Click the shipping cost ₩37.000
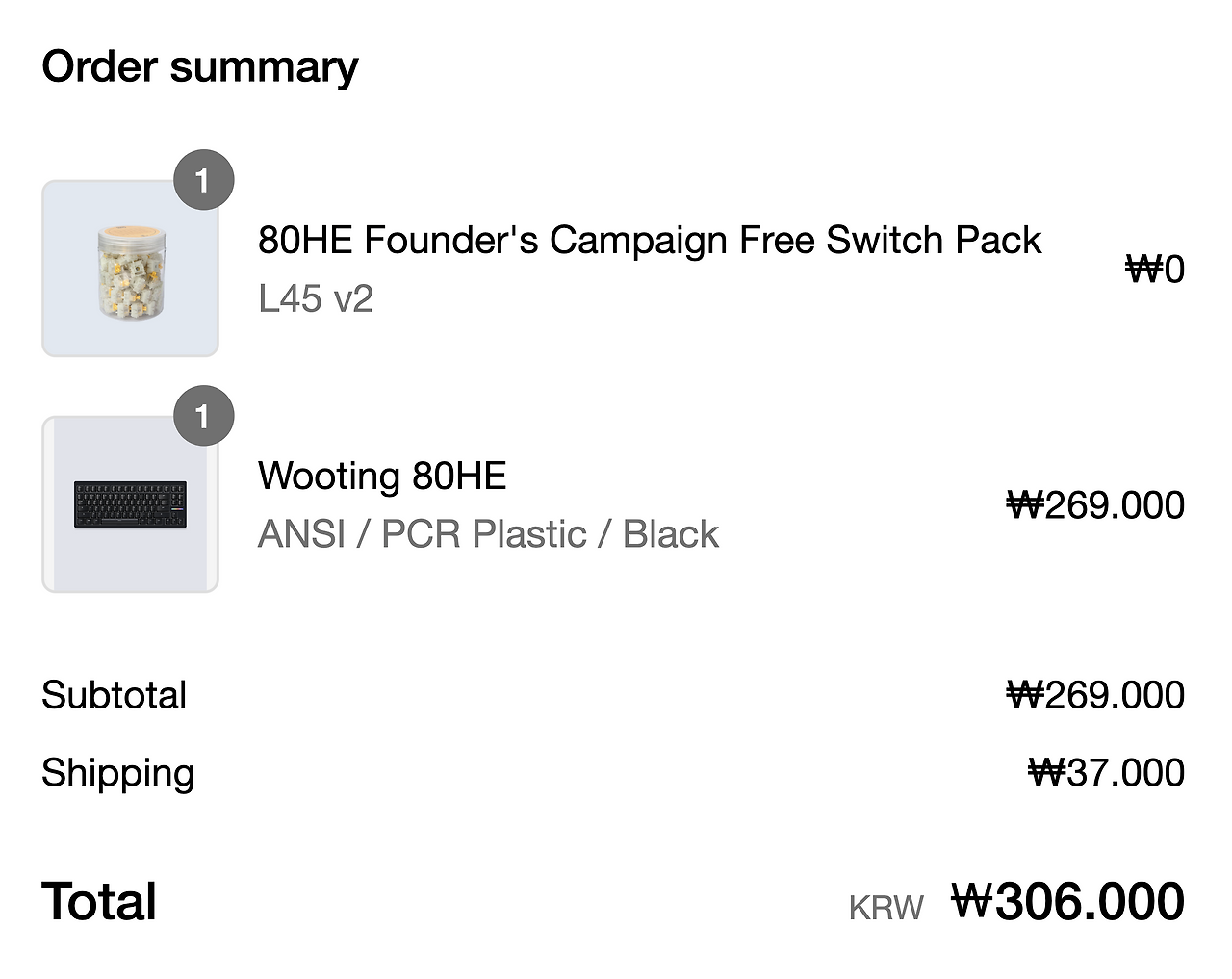Image resolution: width=1232 pixels, height=979 pixels. [x=1106, y=773]
